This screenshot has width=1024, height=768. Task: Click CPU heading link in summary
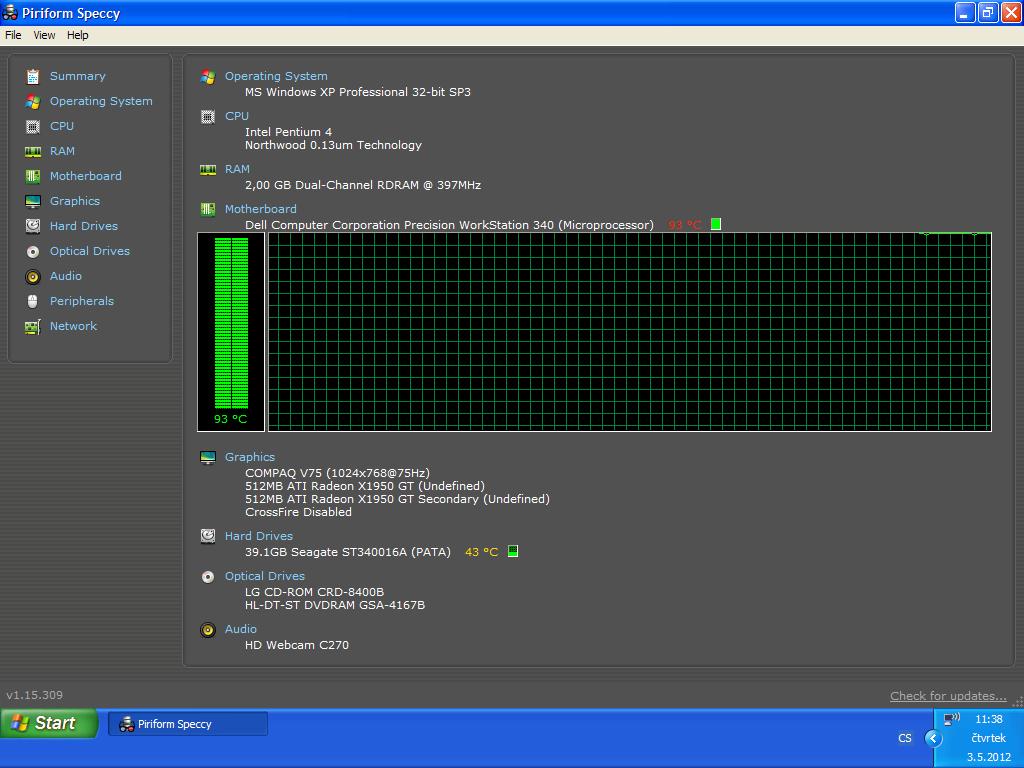coord(237,116)
